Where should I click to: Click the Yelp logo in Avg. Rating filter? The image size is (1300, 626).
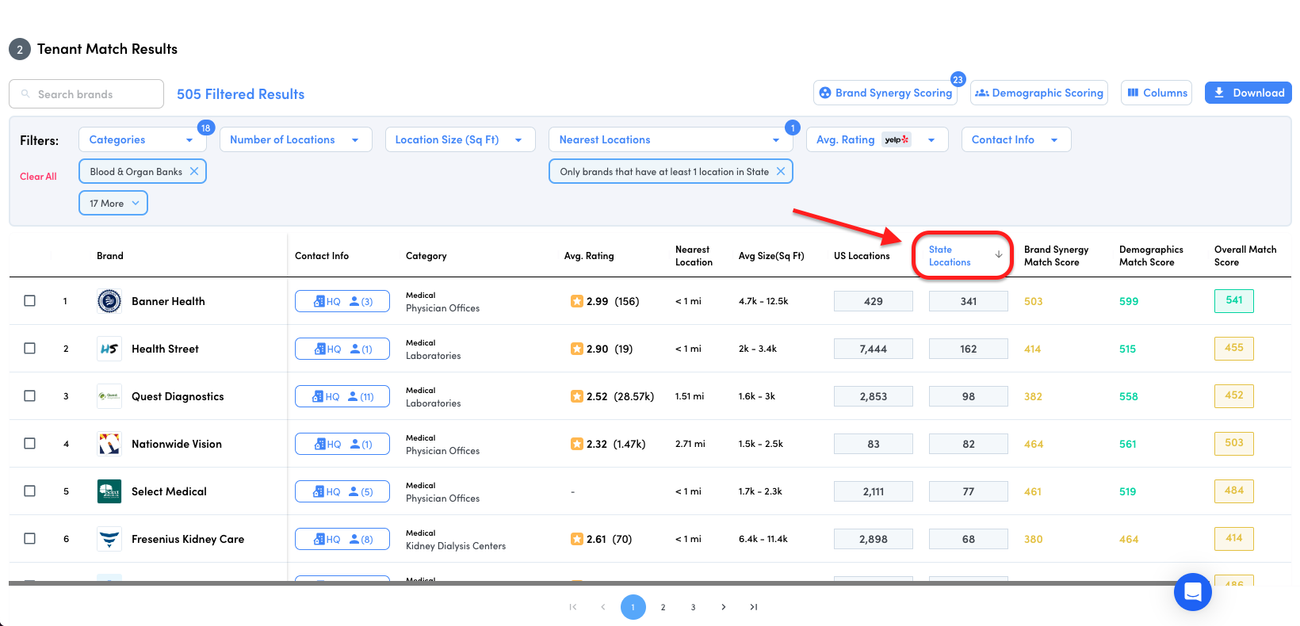tap(897, 140)
